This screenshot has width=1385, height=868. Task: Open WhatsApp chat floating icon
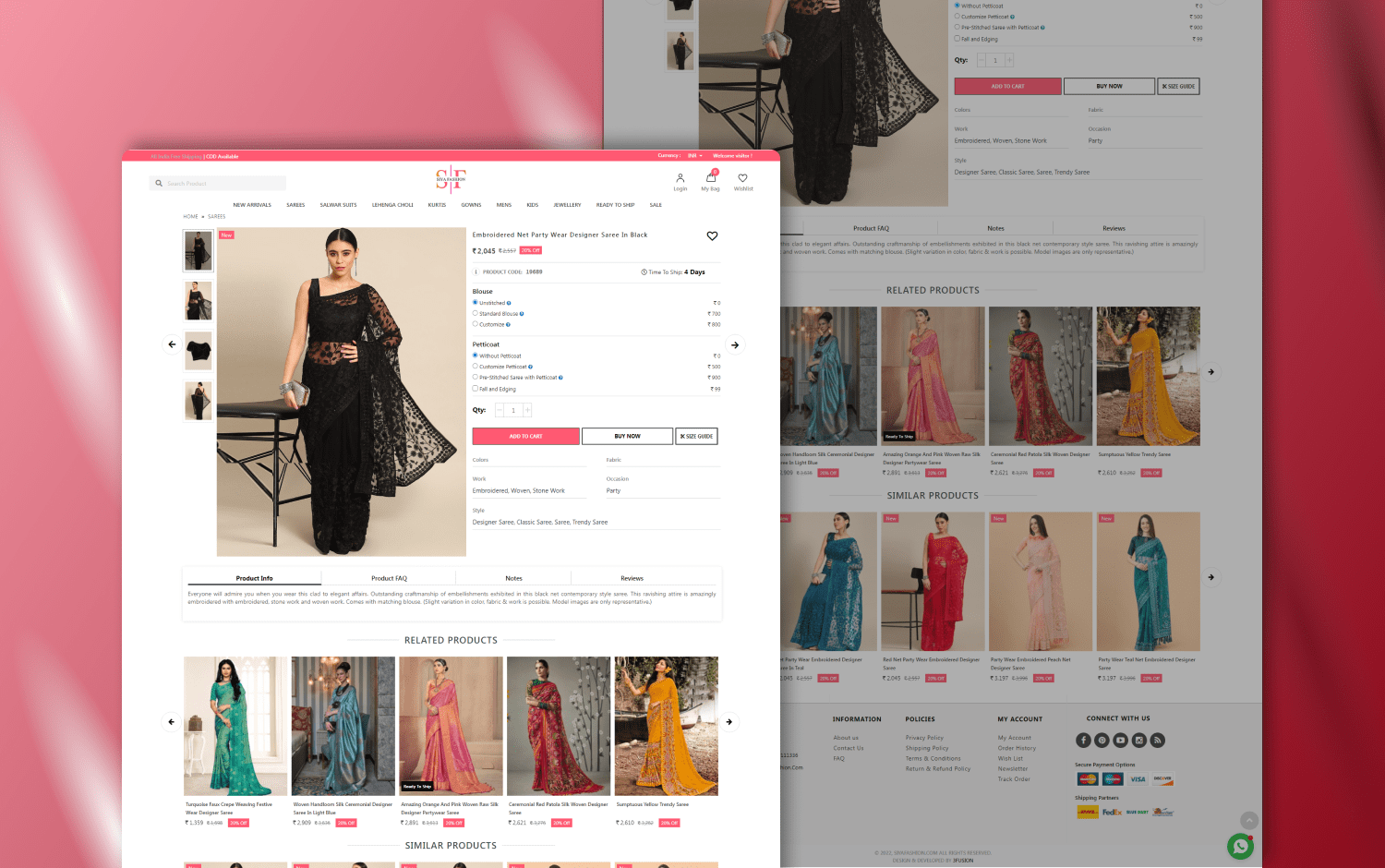point(1240,846)
